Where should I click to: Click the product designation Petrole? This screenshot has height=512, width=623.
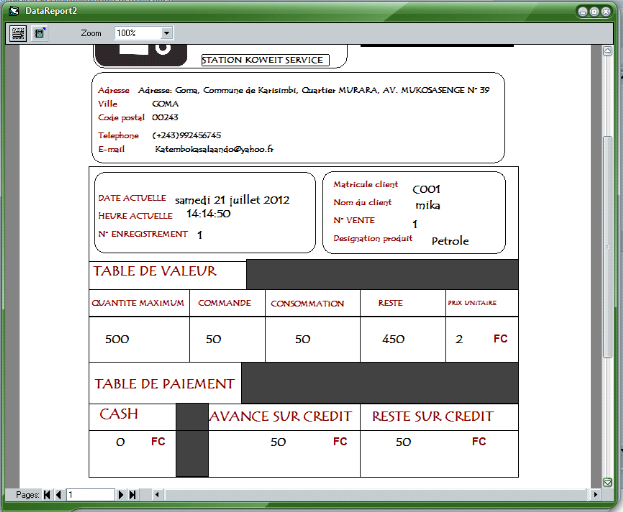(450, 241)
